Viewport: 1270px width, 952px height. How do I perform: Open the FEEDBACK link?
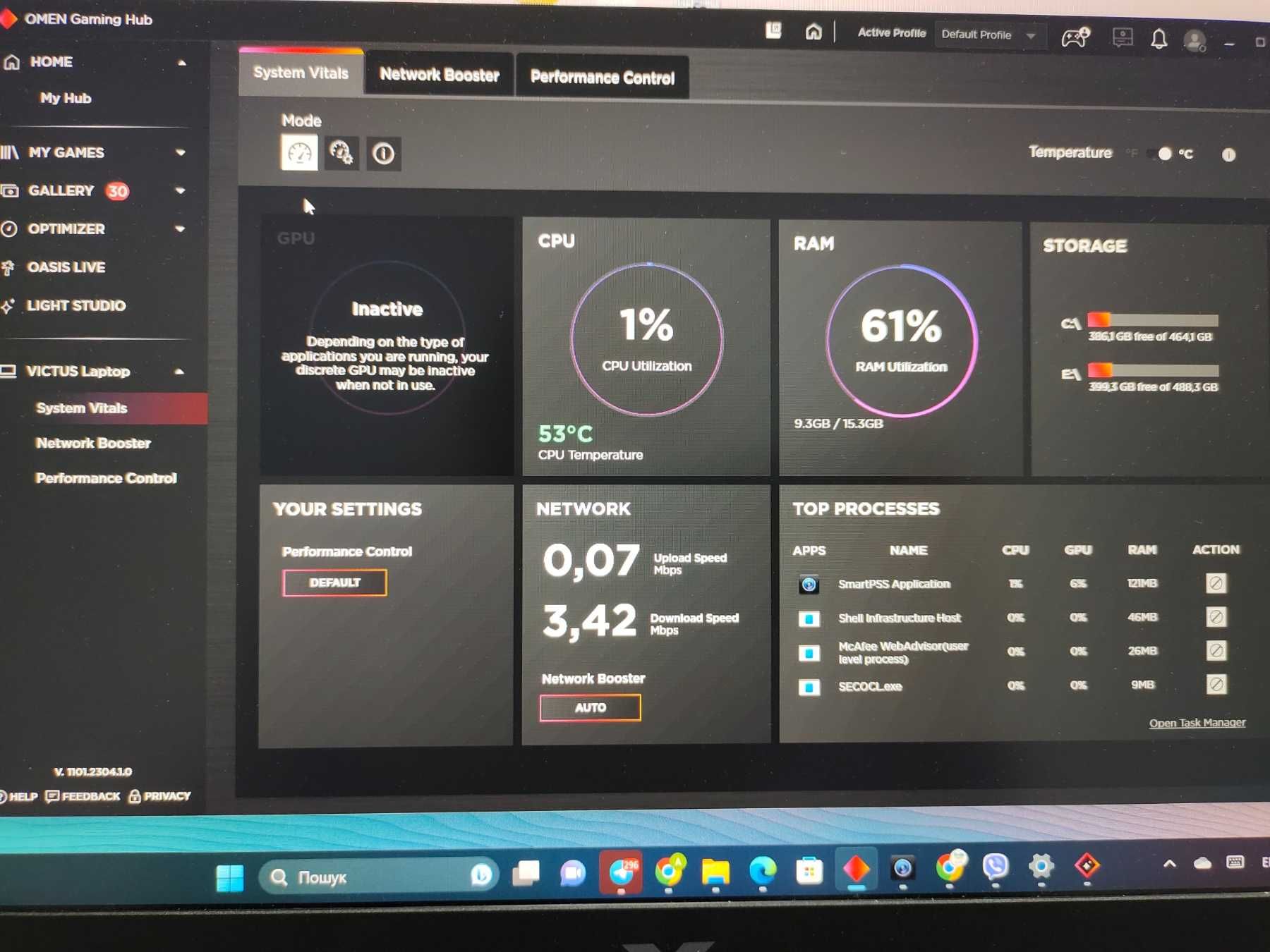point(83,796)
